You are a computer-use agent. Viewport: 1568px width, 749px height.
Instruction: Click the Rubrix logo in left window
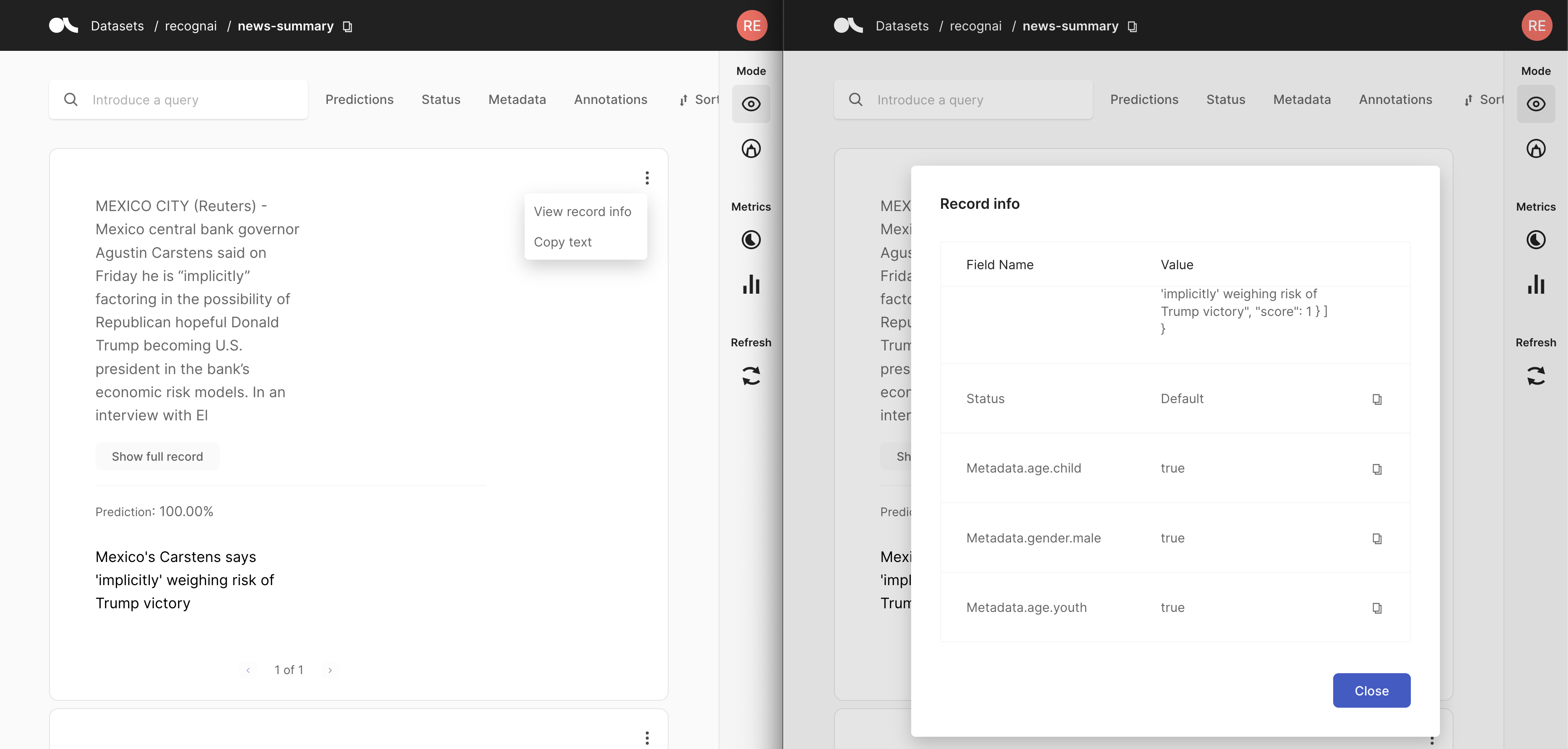(63, 25)
